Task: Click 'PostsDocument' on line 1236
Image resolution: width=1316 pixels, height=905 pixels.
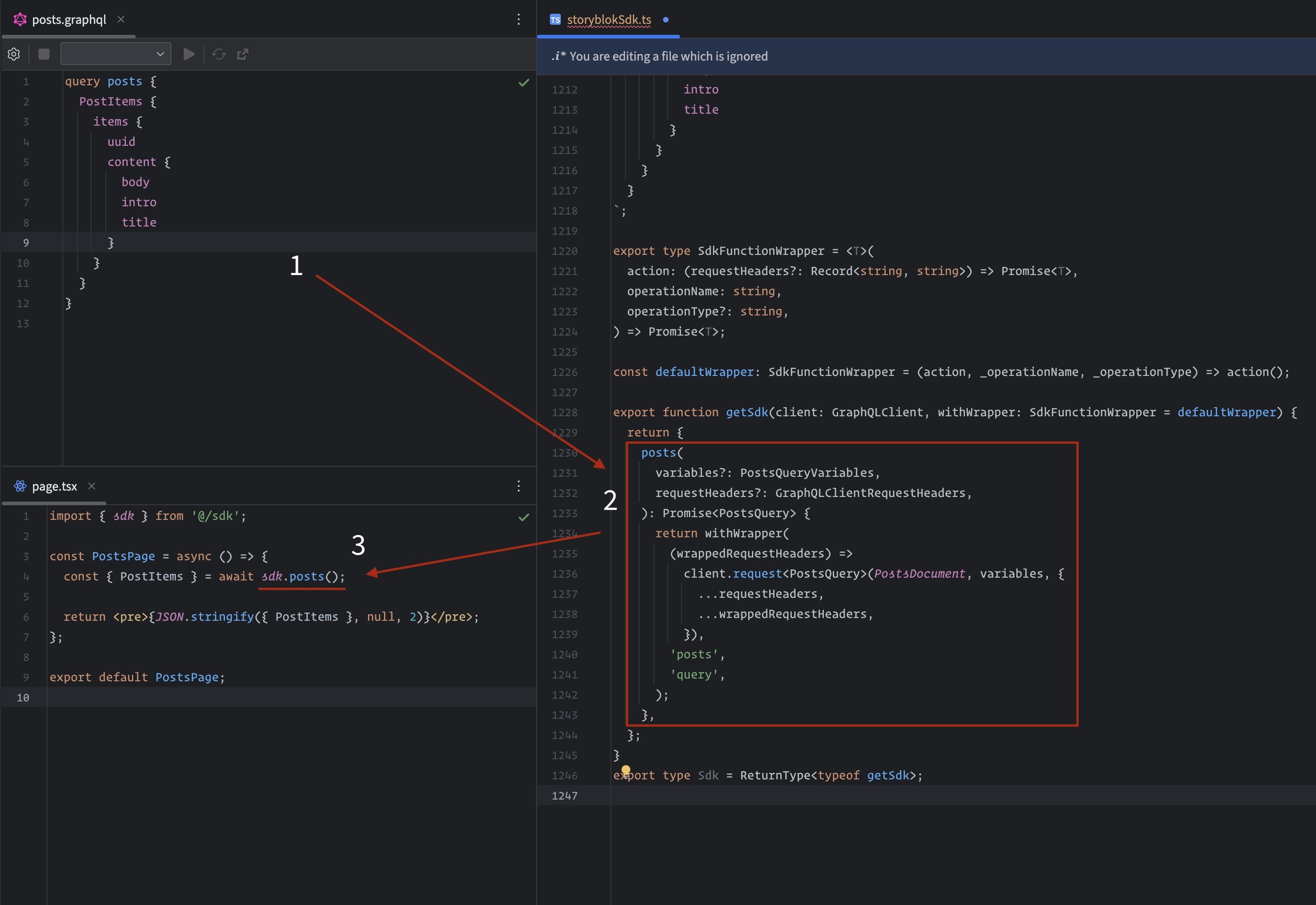Action: (919, 574)
